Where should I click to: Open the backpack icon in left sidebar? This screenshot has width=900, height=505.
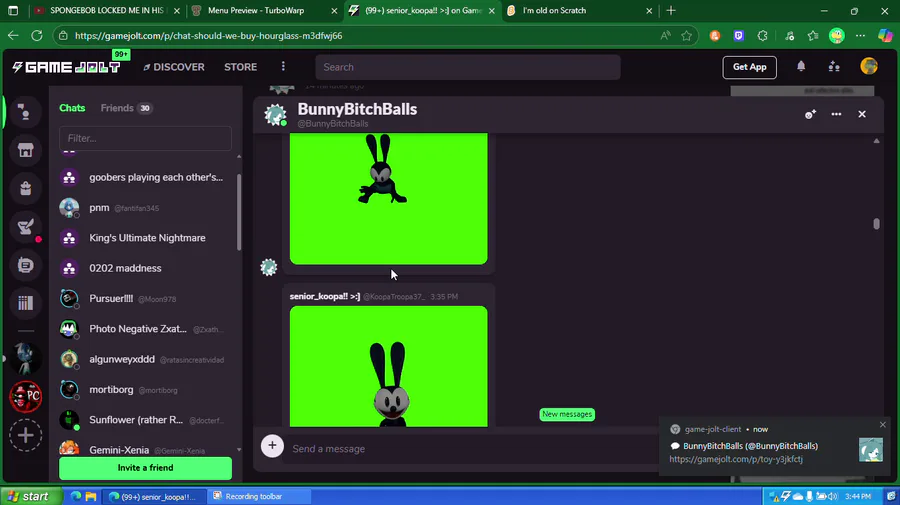click(25, 188)
